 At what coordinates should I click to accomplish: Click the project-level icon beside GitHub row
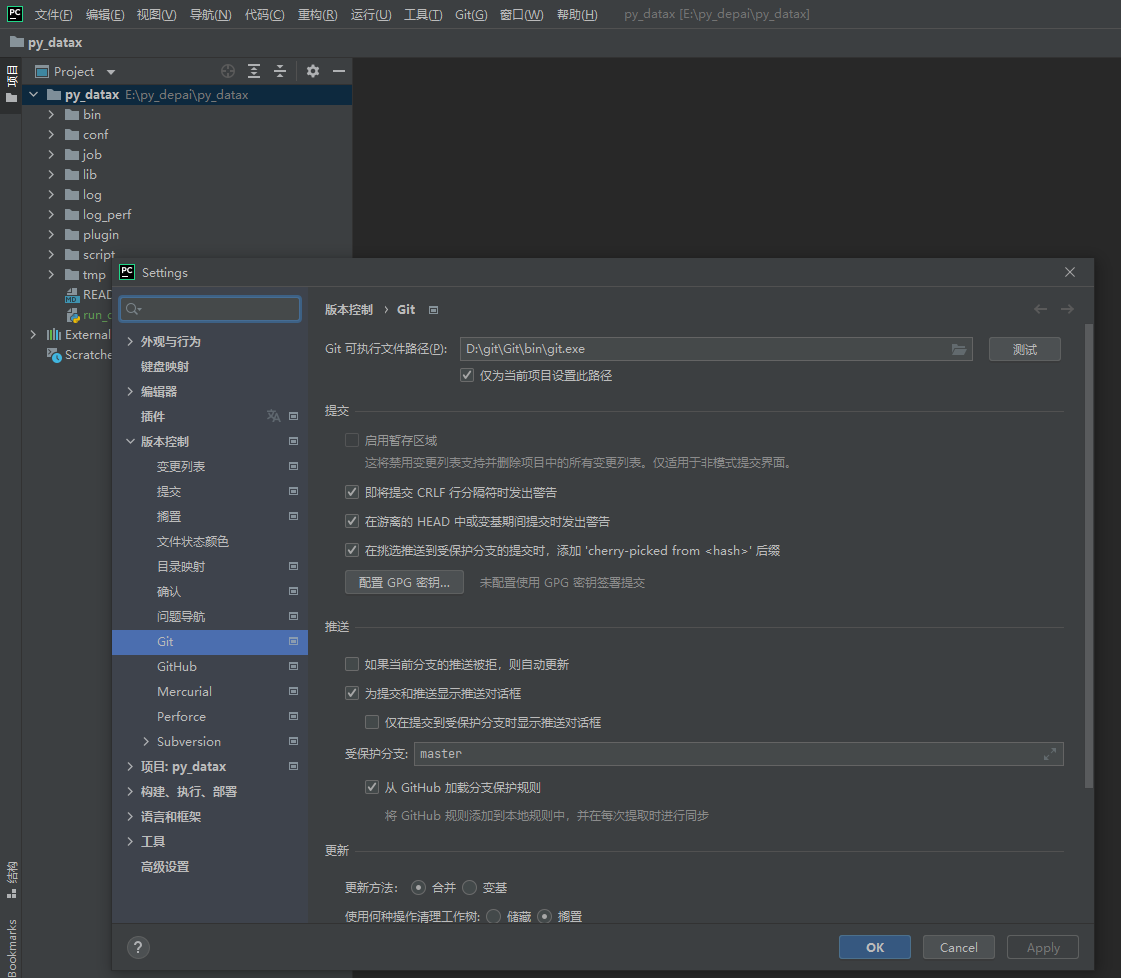pos(293,666)
